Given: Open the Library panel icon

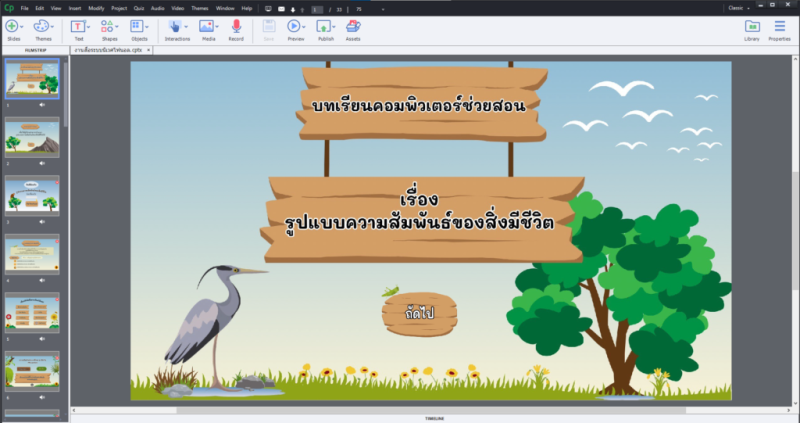Looking at the screenshot, I should coord(751,26).
